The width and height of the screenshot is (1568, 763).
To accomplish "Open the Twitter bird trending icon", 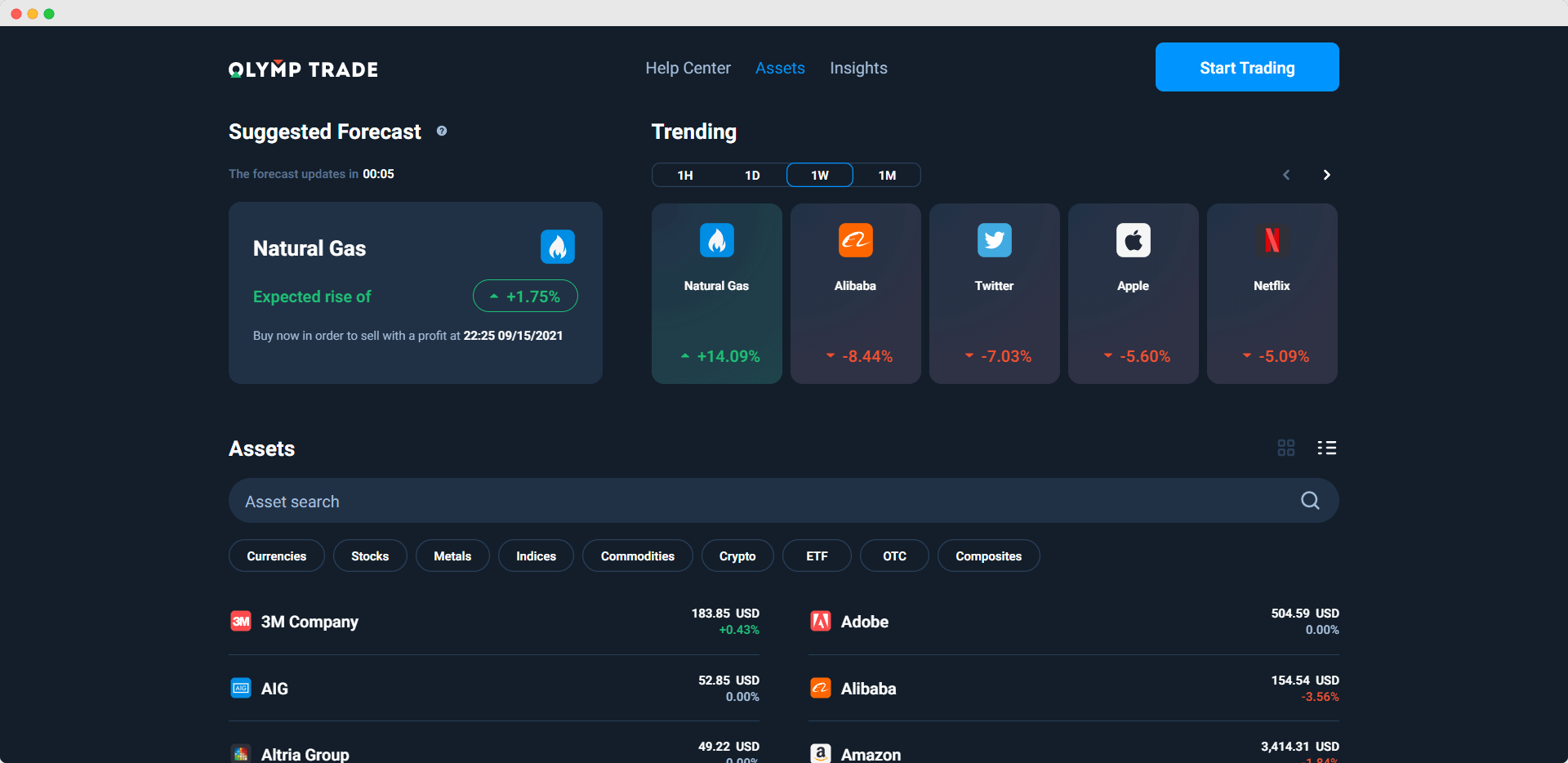I will click(x=995, y=240).
